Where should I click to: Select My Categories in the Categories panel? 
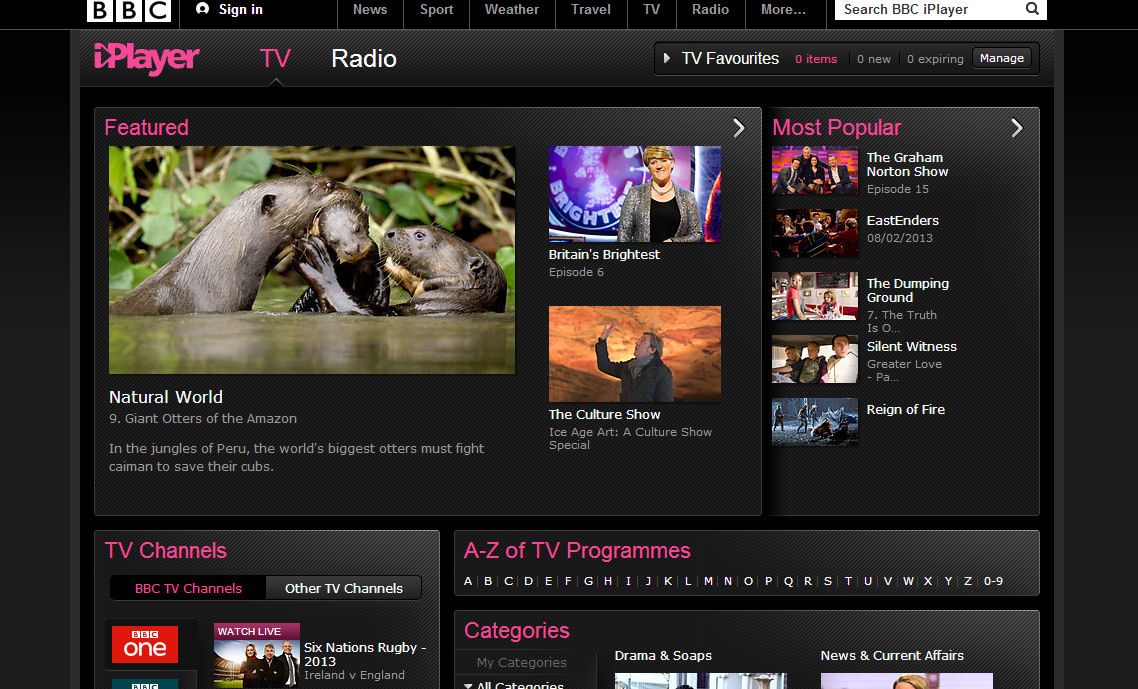click(522, 662)
